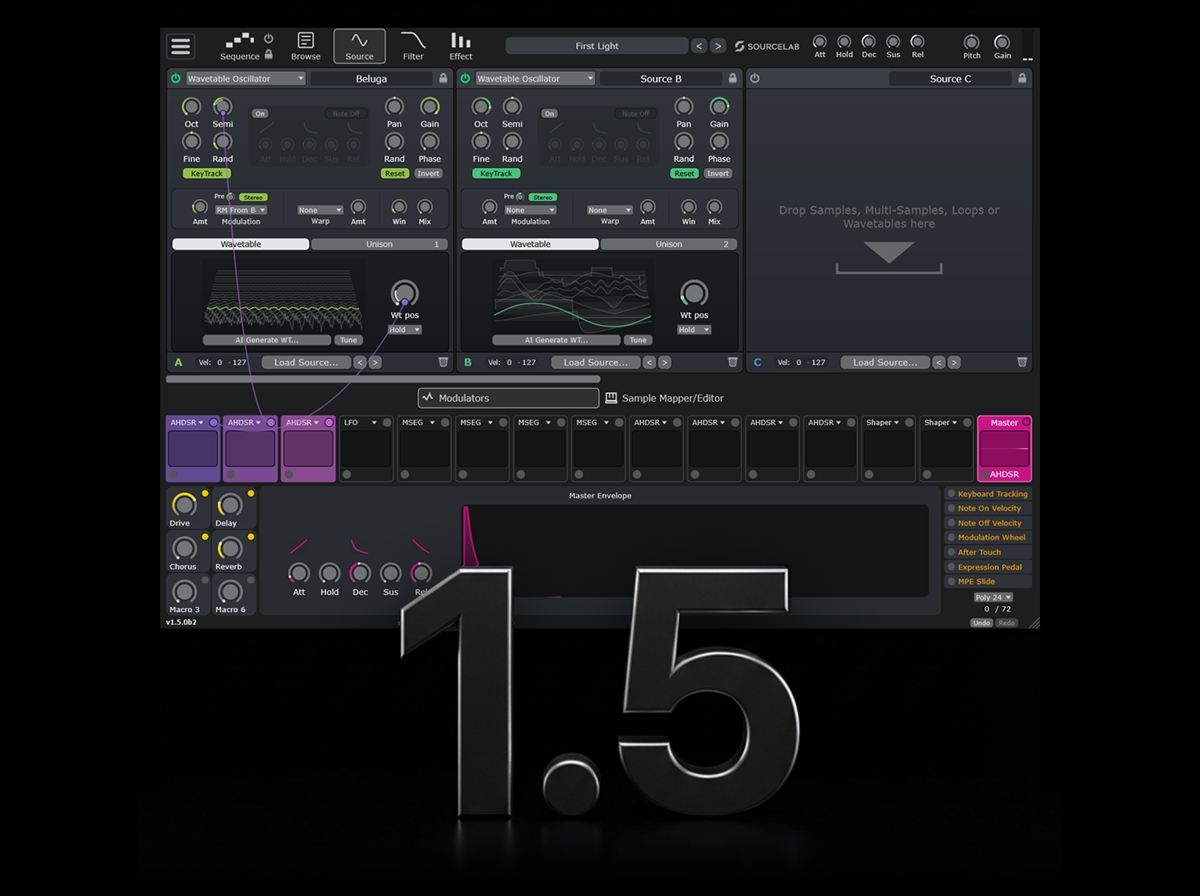Viewport: 1200px width, 896px height.
Task: Click the First Light preset name field
Action: point(597,45)
